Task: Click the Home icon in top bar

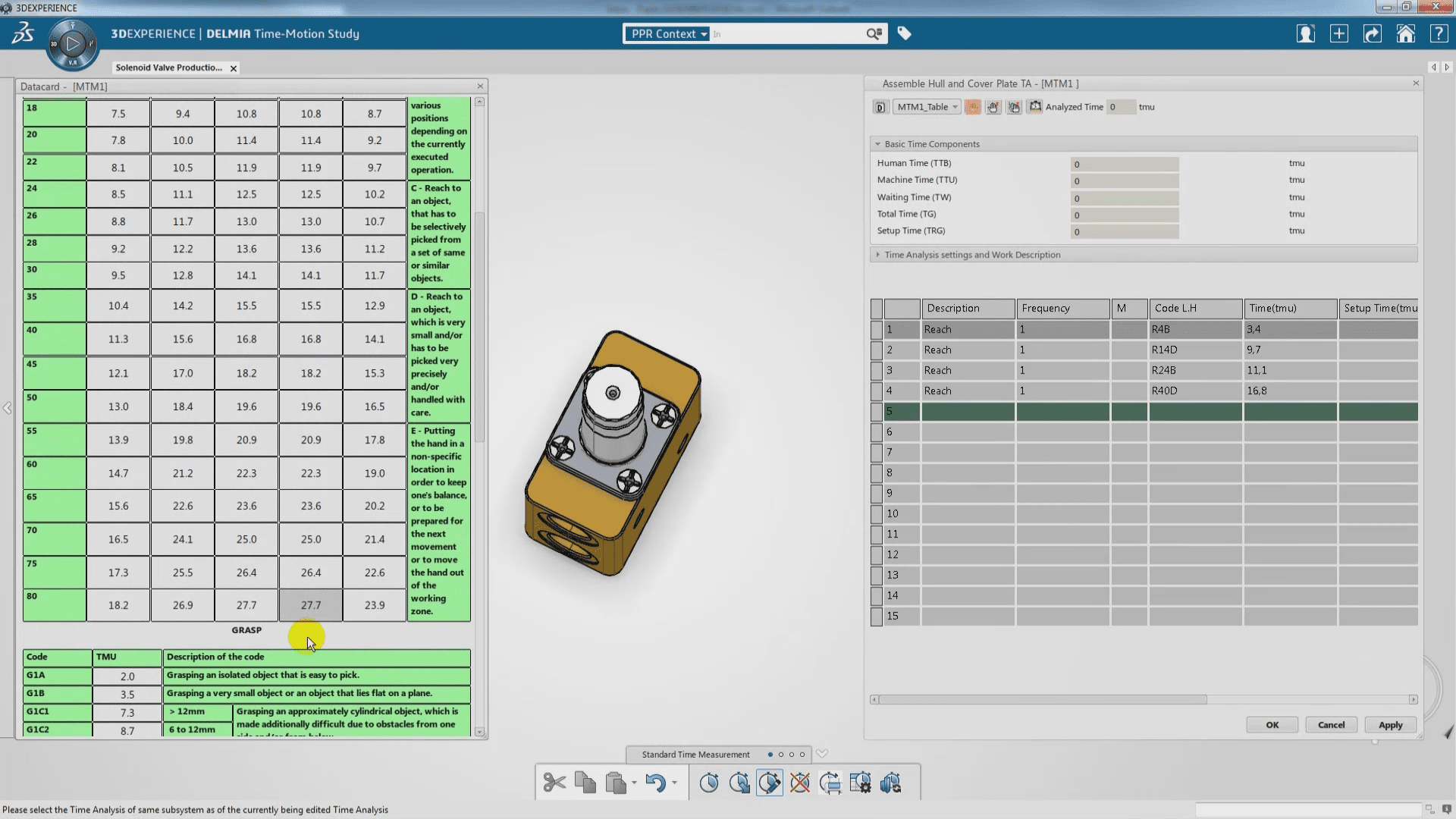Action: coord(1405,34)
